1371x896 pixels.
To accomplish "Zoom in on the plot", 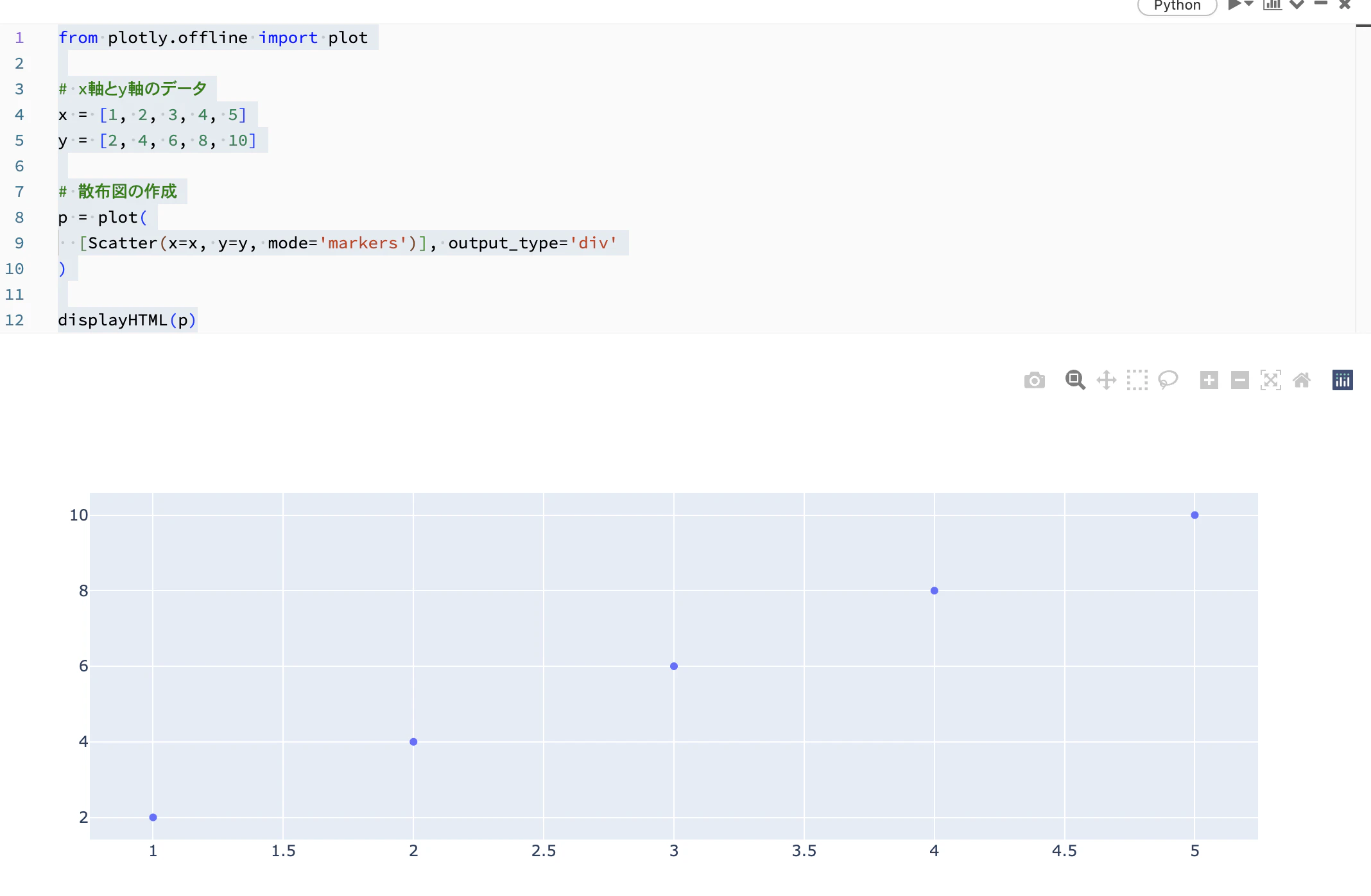I will (1209, 380).
